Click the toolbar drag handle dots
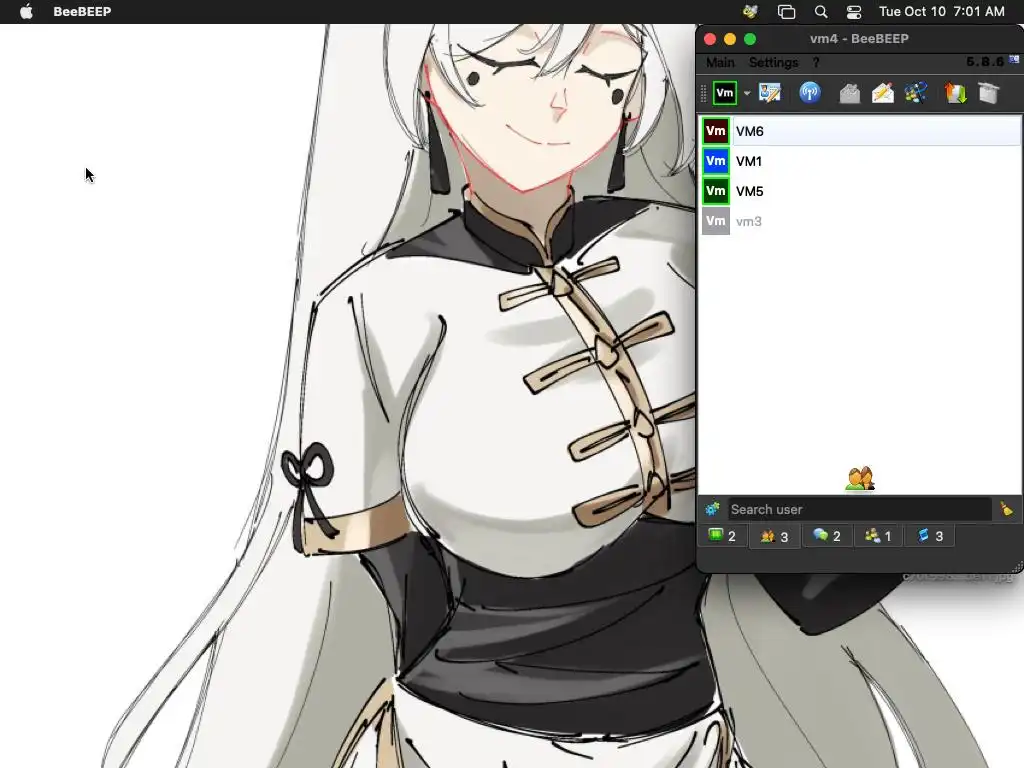 [703, 93]
